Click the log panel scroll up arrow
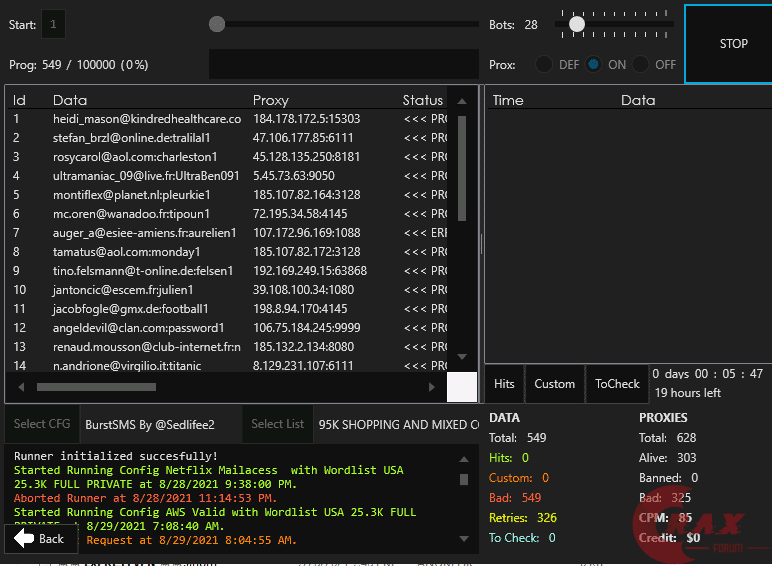This screenshot has height=566, width=772. click(464, 460)
